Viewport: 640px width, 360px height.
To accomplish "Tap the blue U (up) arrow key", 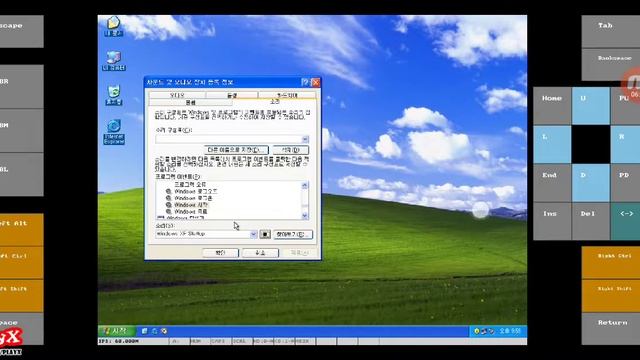I will [x=591, y=105].
